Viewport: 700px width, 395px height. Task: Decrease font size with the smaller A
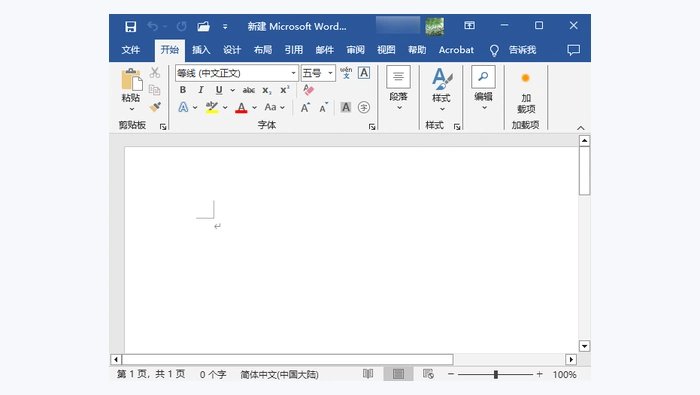point(324,108)
